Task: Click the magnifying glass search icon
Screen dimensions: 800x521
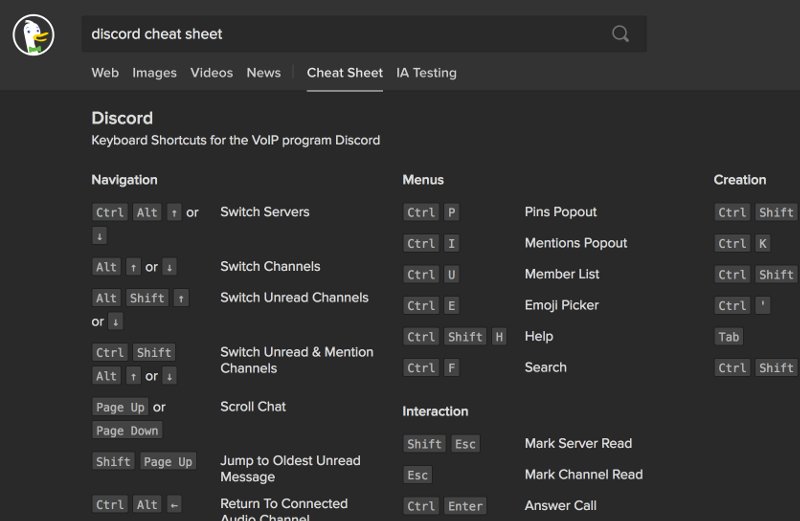Action: (x=620, y=34)
